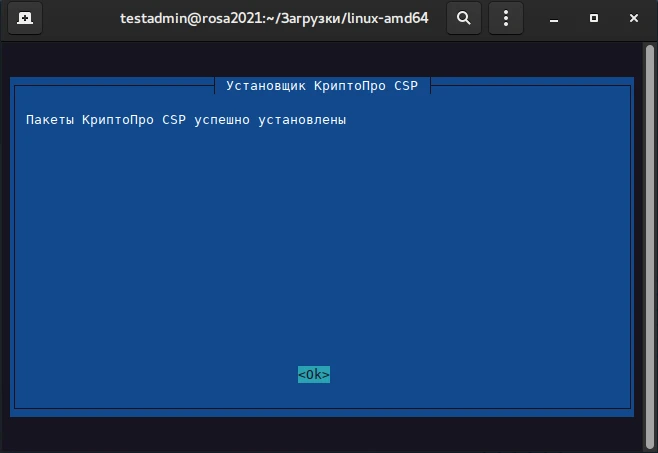Click the terminal vertical scrollbar
The image size is (658, 453).
tap(650, 246)
